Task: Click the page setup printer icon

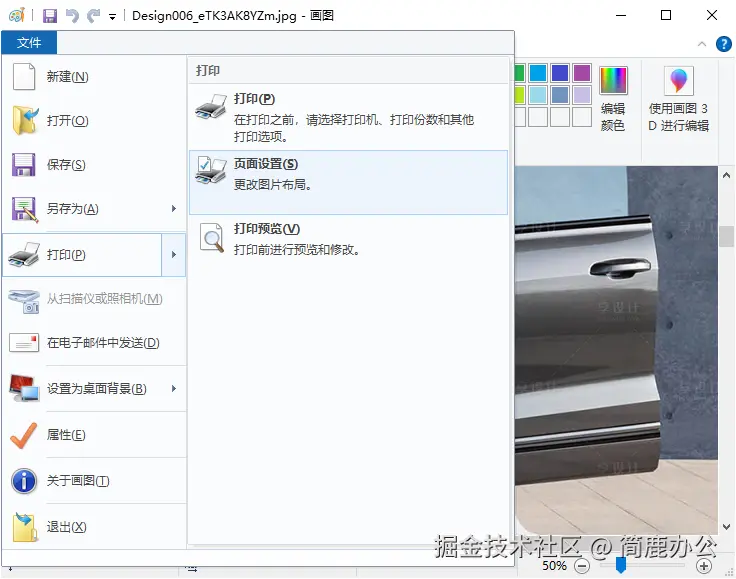Action: 211,170
